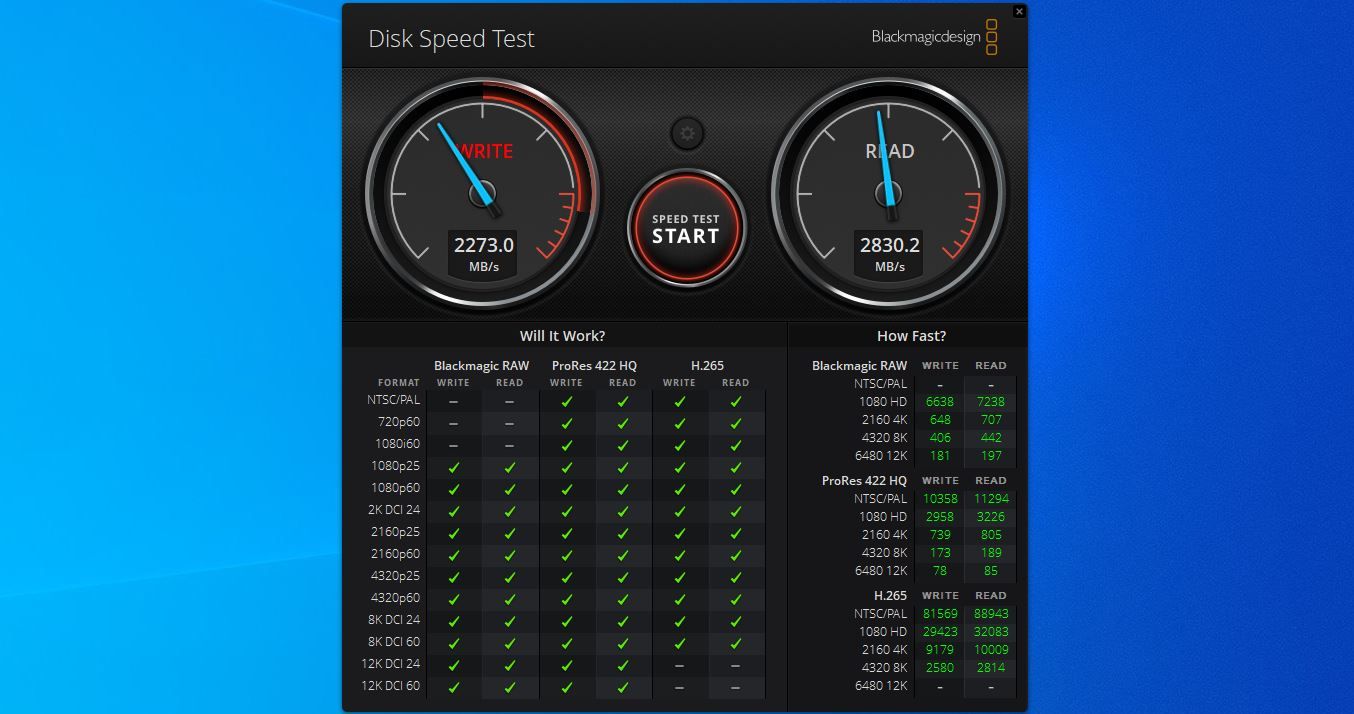Click Blackmagic RAW 1080 HD read value 7238
This screenshot has height=714, width=1354.
pos(990,402)
